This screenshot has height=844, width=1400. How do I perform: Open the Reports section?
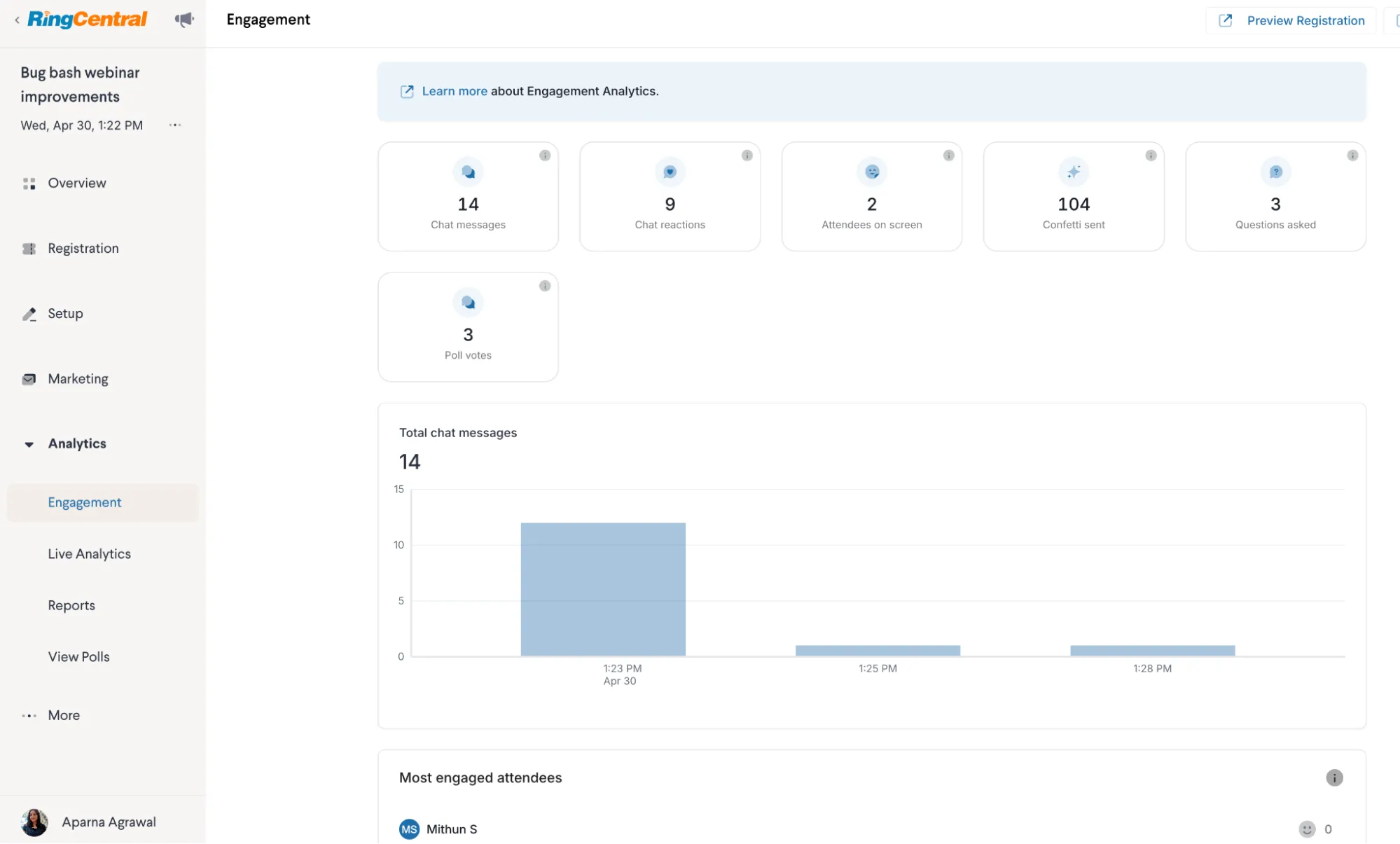coord(71,605)
